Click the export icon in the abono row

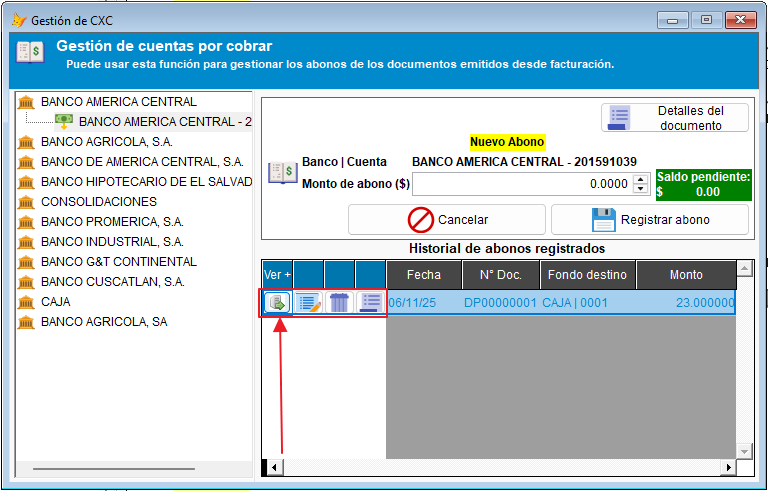click(x=277, y=303)
